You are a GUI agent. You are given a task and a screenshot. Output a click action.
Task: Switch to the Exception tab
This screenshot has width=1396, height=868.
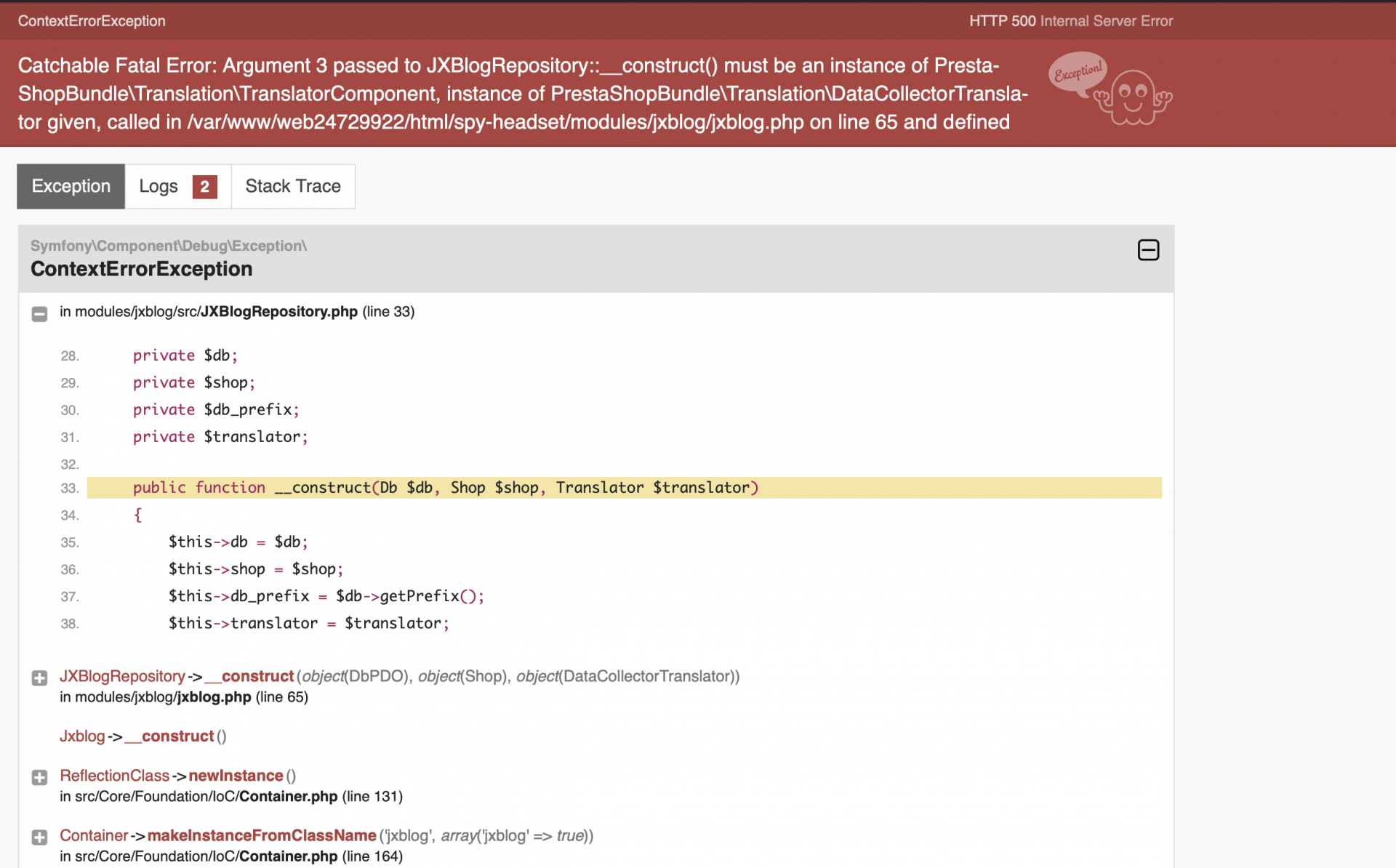click(71, 186)
